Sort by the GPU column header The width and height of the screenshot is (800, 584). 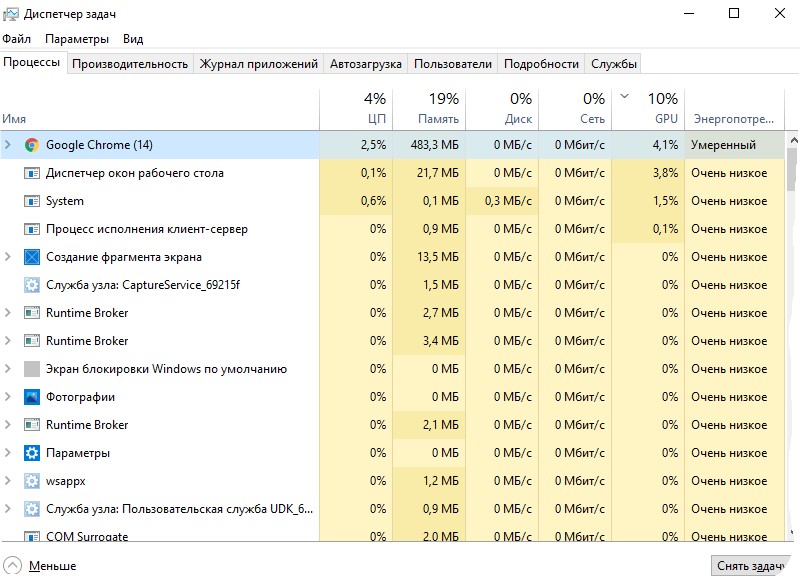pyautogui.click(x=648, y=108)
